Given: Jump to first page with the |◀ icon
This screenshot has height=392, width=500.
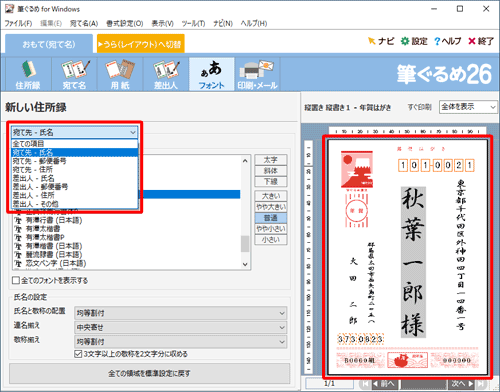Looking at the screenshot, I should point(366,383).
